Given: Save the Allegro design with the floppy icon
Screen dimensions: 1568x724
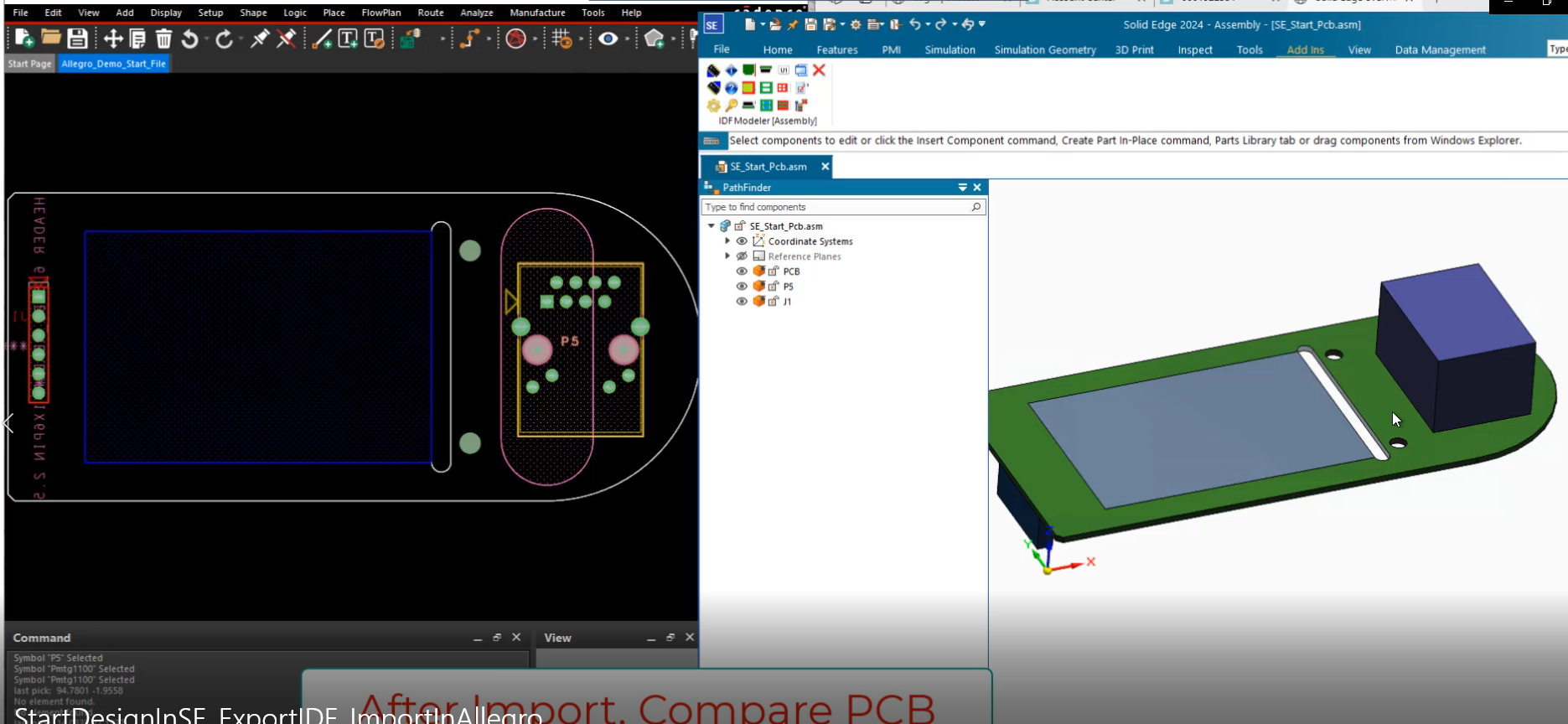Looking at the screenshot, I should point(77,39).
